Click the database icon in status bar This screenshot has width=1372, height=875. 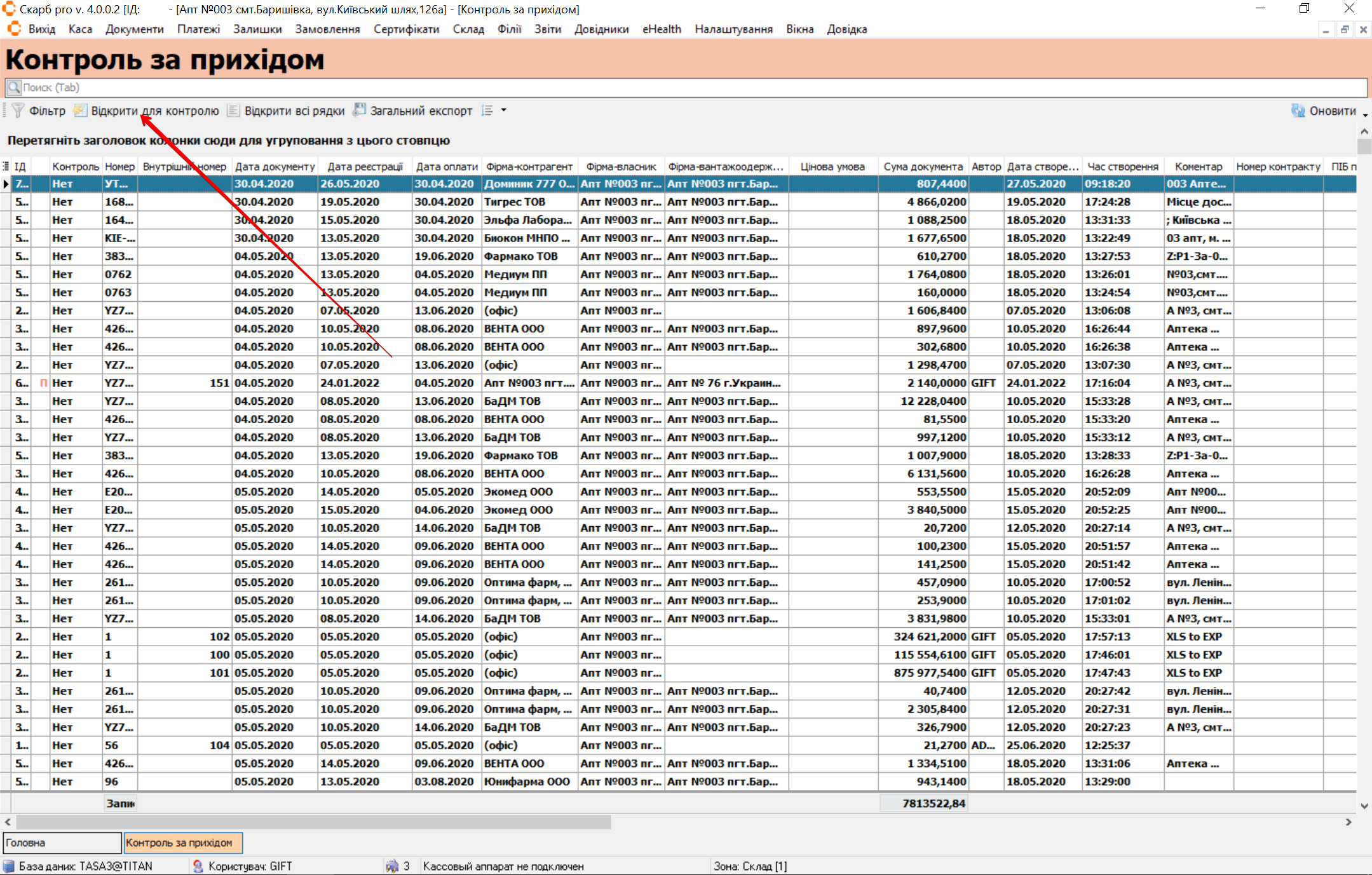[9, 866]
